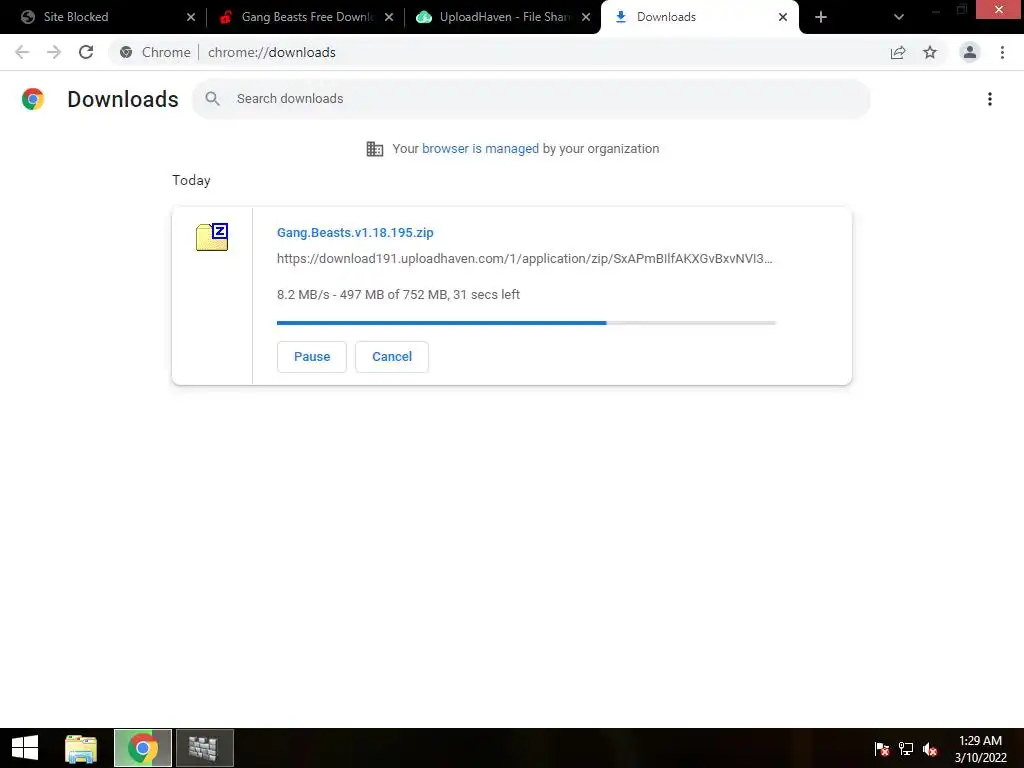Open Chrome's three-dot main menu
This screenshot has height=768, width=1024.
pos(1002,52)
